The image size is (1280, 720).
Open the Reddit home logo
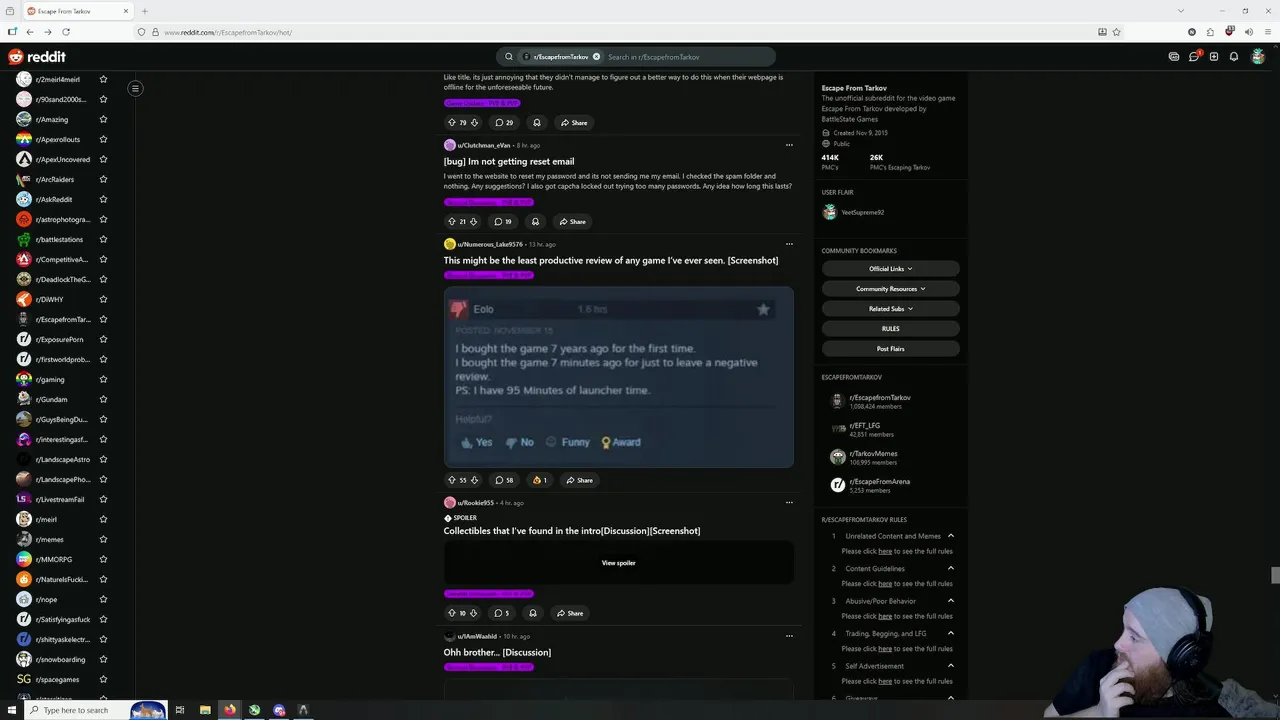(x=37, y=57)
